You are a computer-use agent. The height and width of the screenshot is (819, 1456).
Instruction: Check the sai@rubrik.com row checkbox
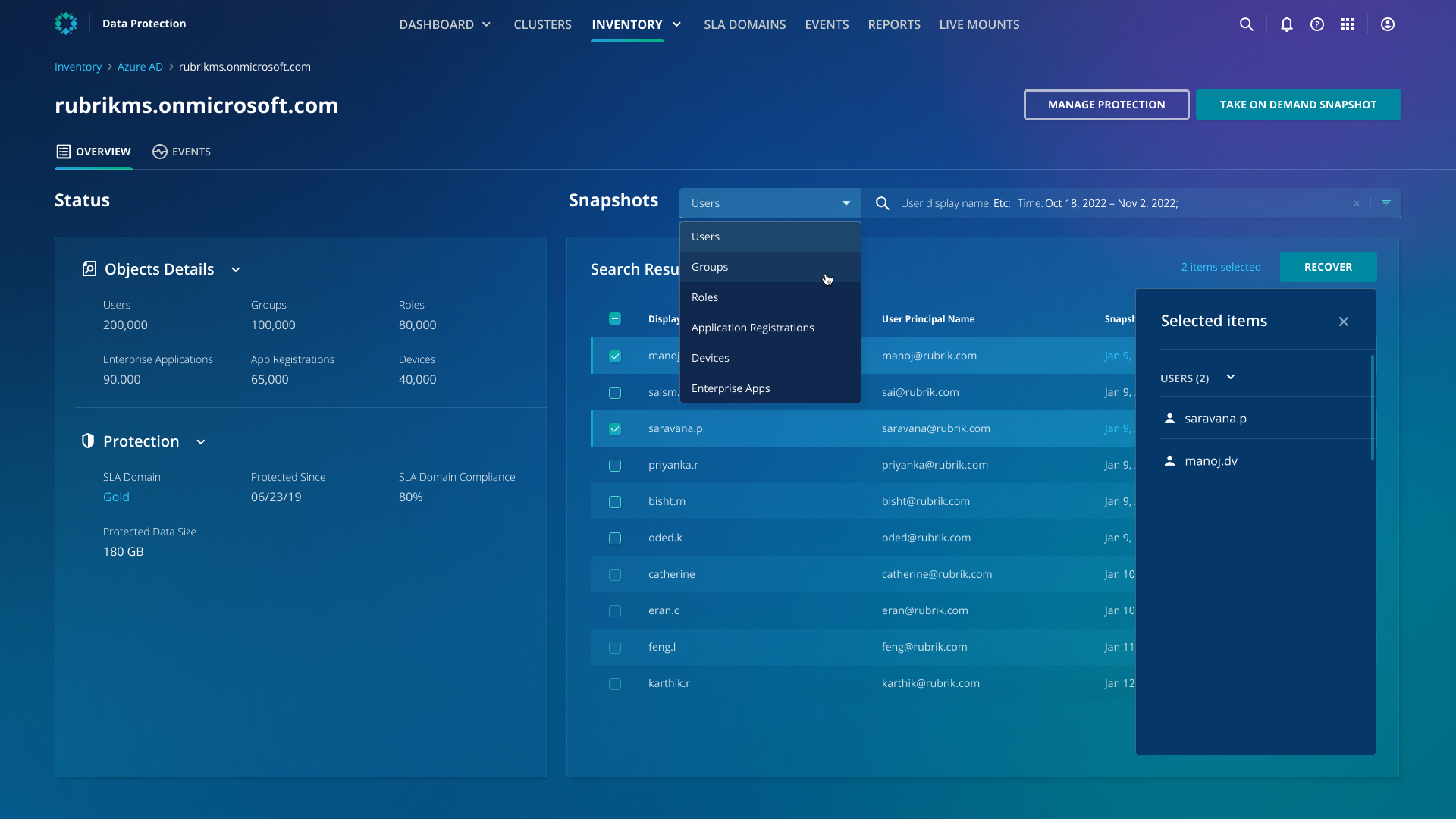[615, 393]
